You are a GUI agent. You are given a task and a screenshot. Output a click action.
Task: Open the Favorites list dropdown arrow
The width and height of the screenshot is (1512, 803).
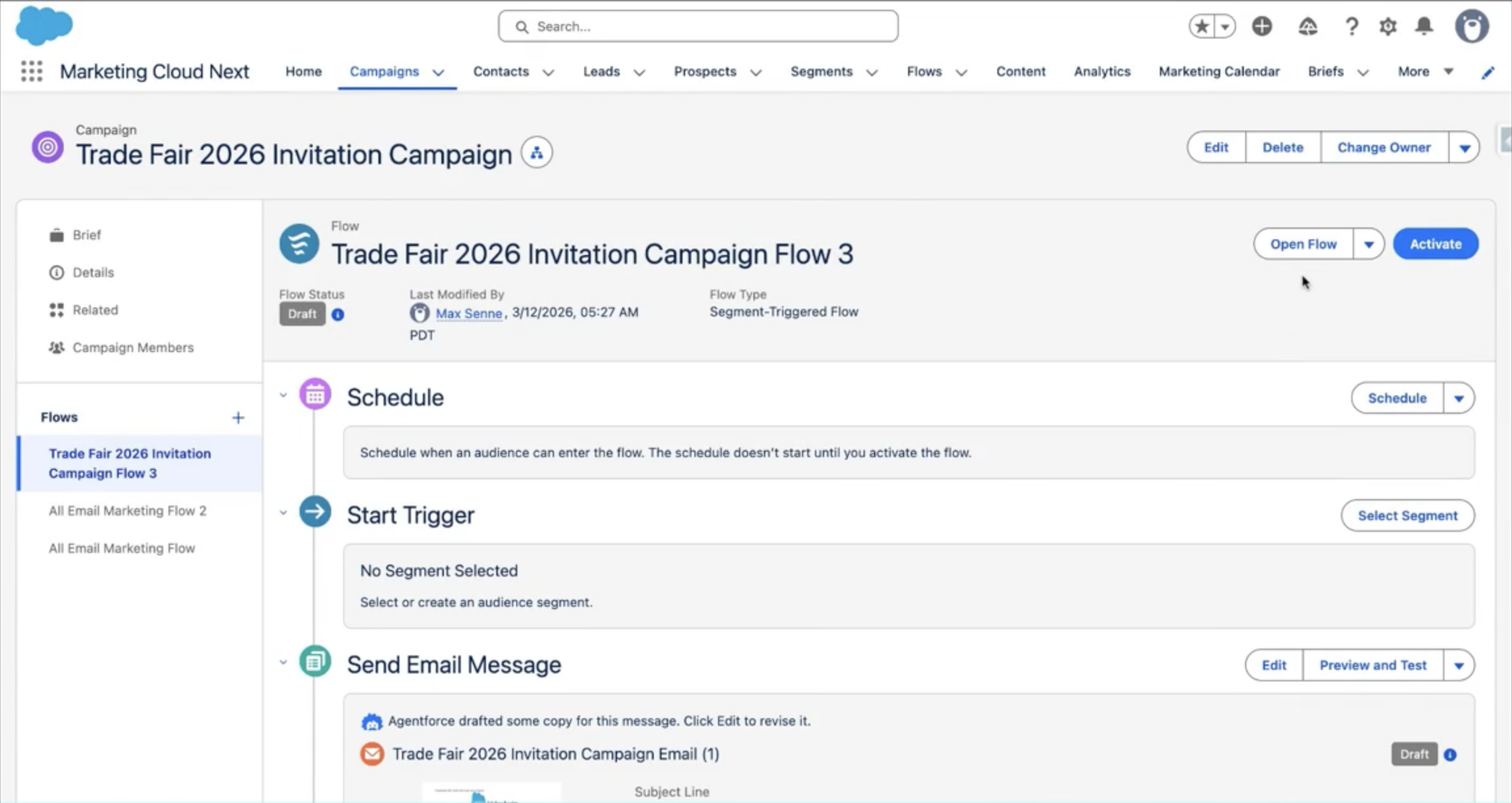pos(1225,27)
